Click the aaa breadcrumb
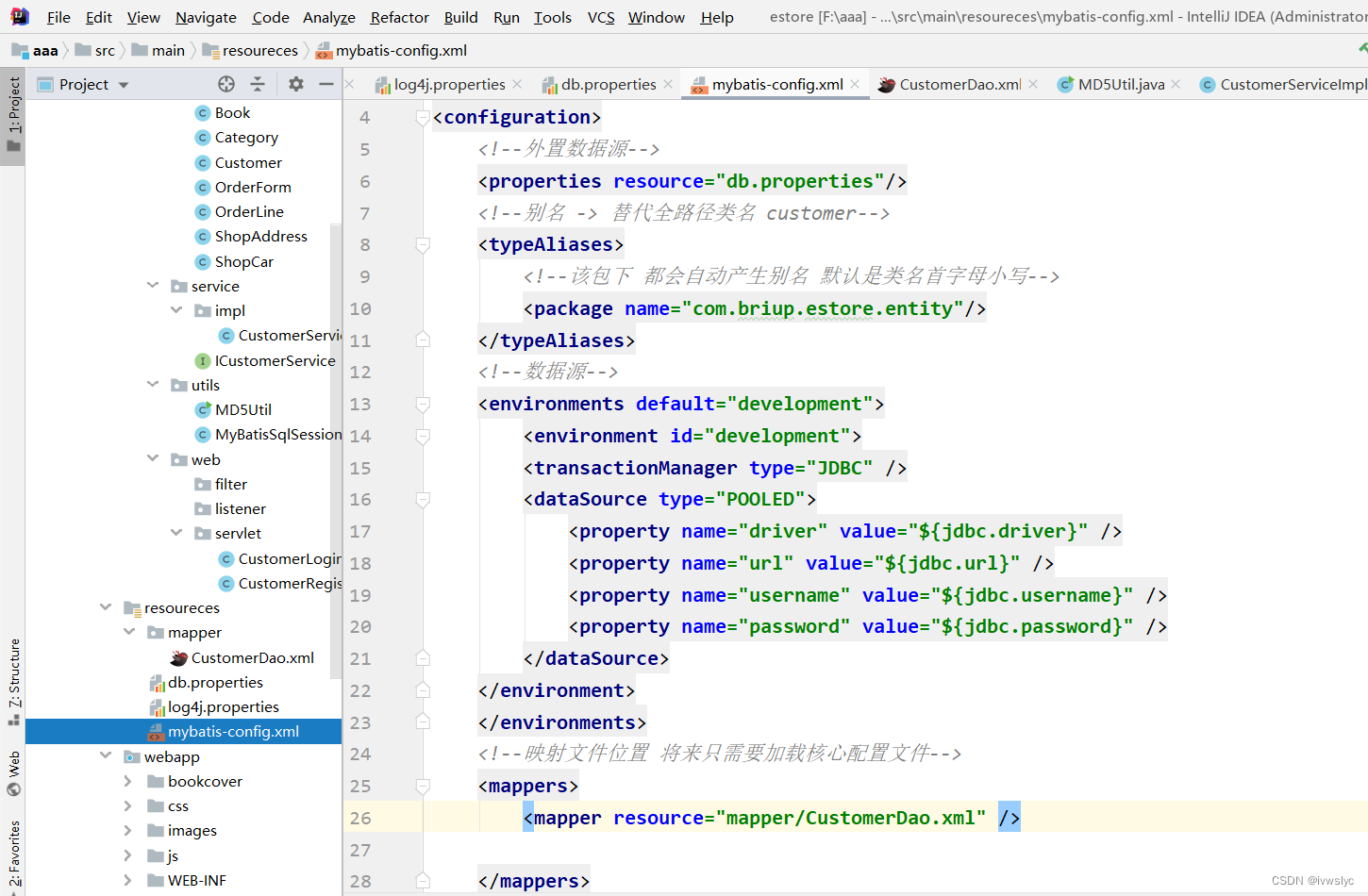 tap(36, 50)
